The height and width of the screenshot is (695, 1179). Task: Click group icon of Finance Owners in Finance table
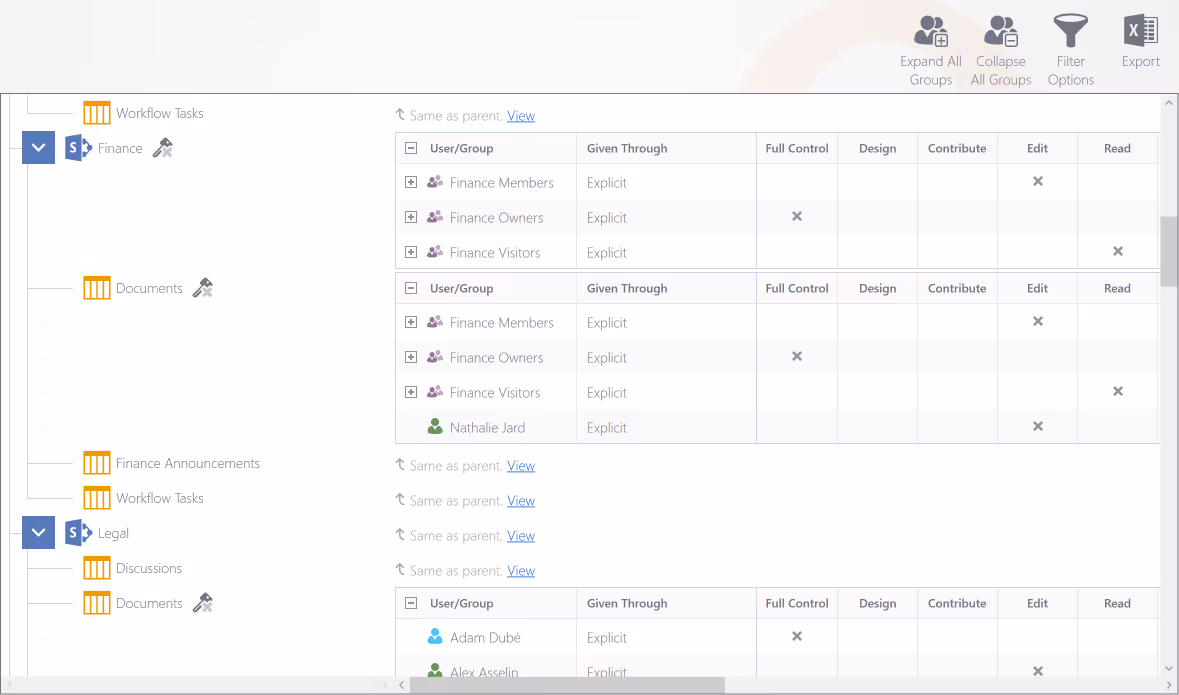(435, 217)
